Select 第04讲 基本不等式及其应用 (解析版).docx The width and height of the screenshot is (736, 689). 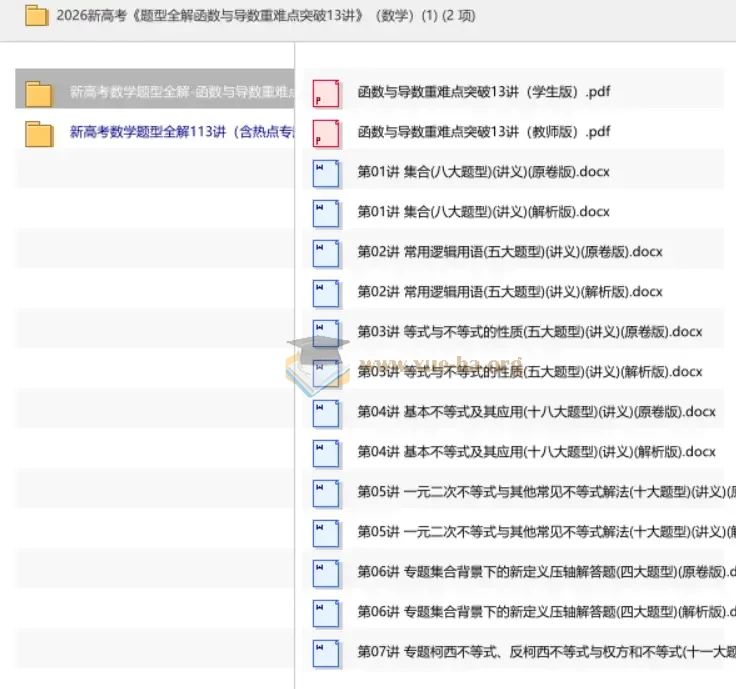coord(537,452)
